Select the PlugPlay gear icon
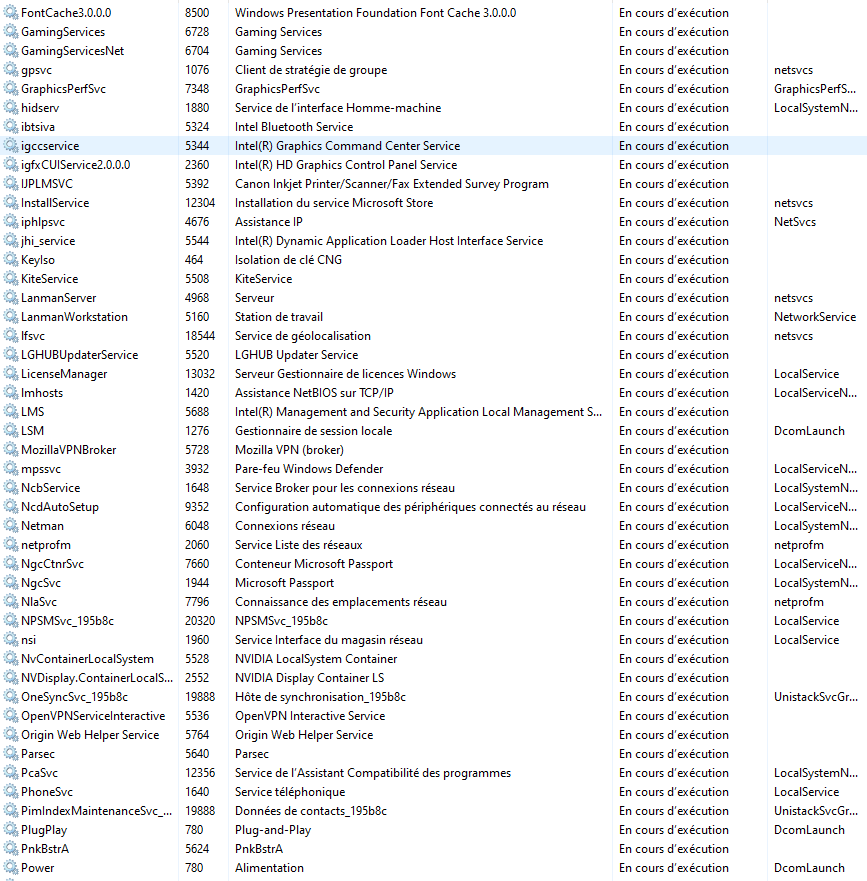Image resolution: width=867 pixels, height=881 pixels. coord(11,830)
